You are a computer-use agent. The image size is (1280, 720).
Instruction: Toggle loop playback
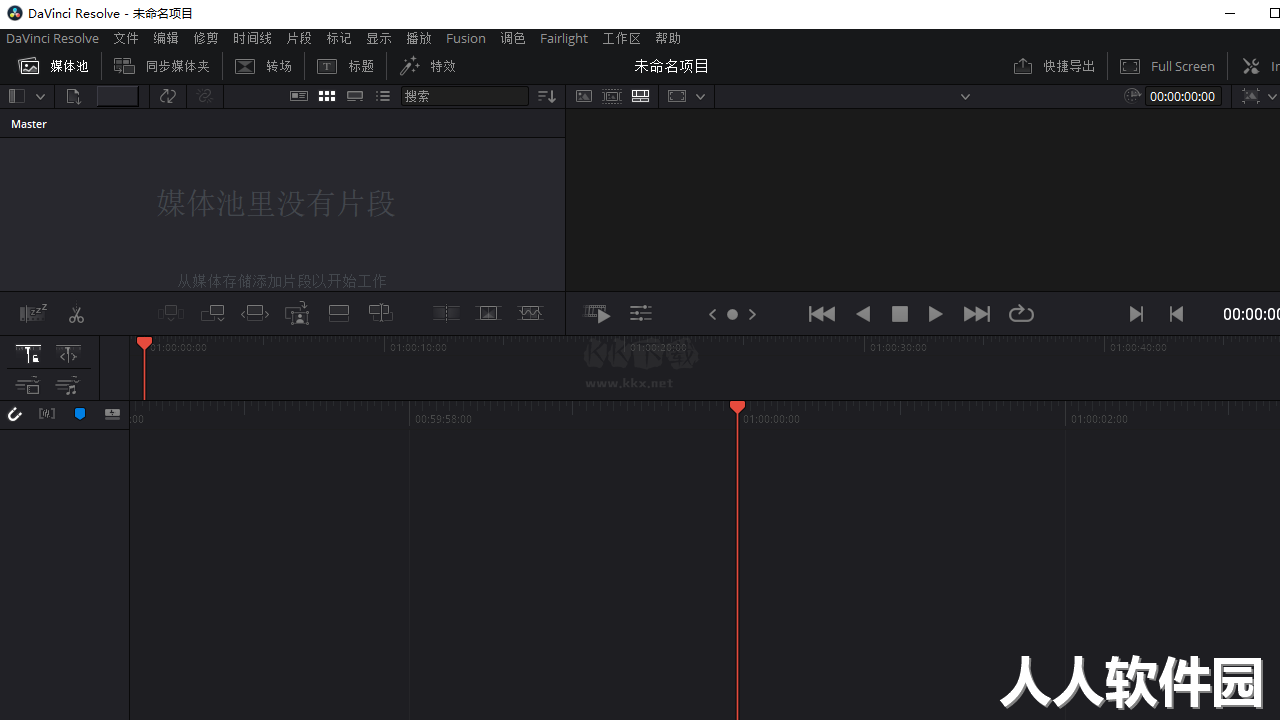pyautogui.click(x=1021, y=314)
